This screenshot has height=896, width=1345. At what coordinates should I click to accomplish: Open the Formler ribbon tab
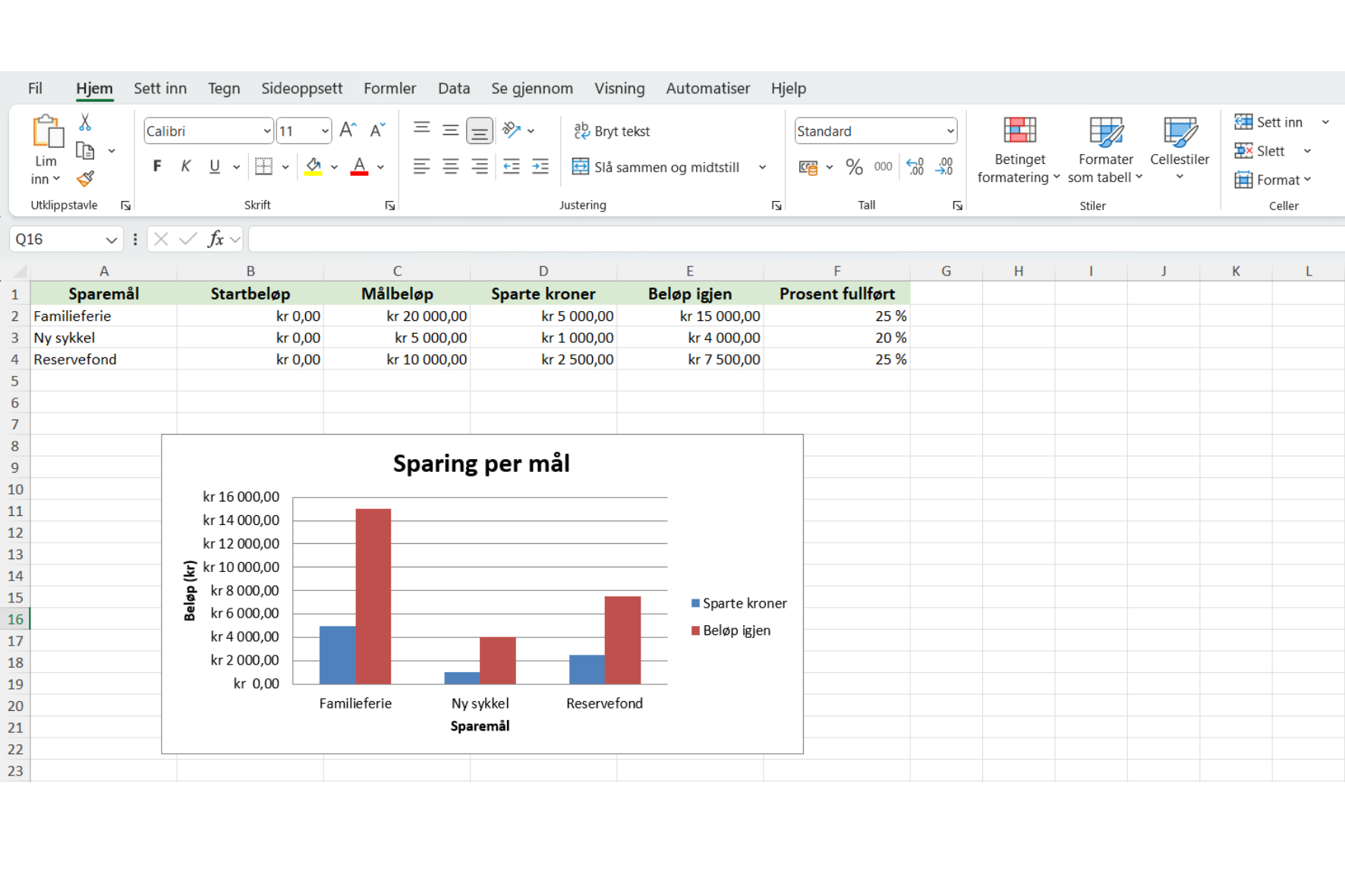[x=389, y=89]
